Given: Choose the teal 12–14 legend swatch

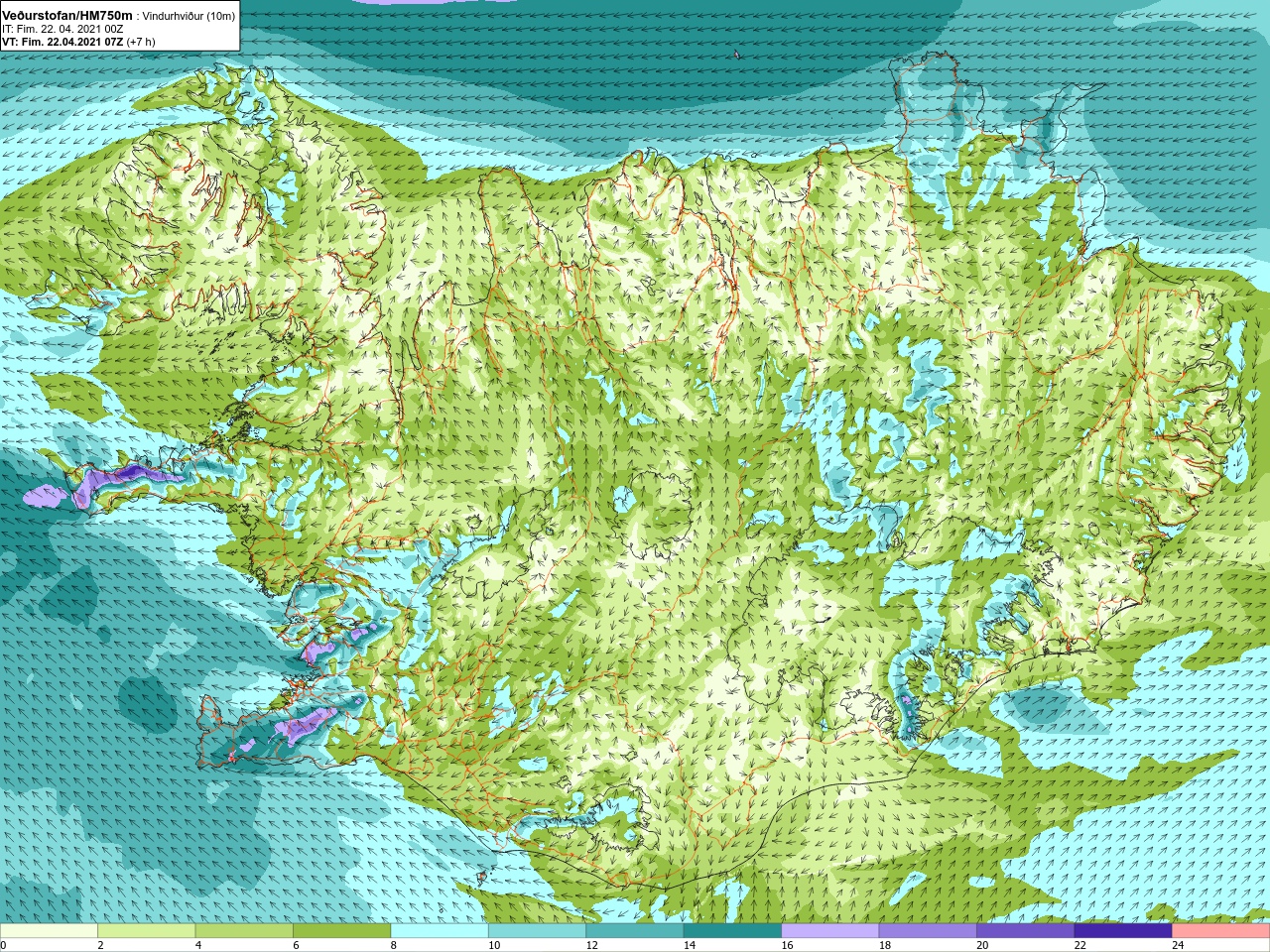Looking at the screenshot, I should tap(635, 931).
